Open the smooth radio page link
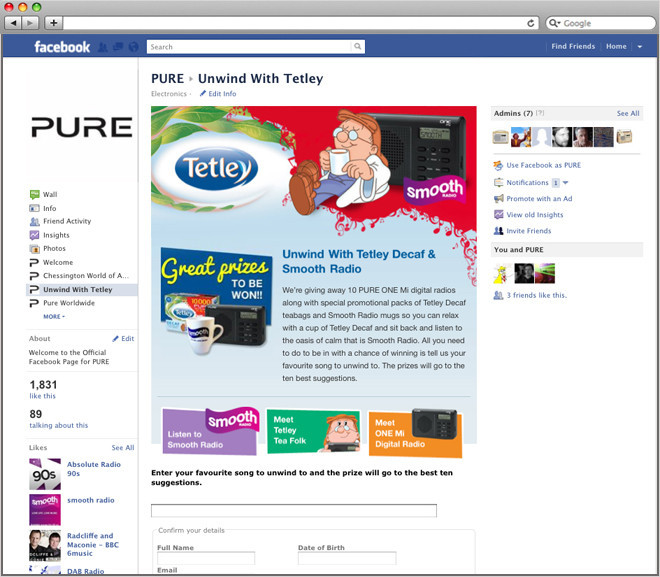This screenshot has height=577, width=660. [x=91, y=500]
